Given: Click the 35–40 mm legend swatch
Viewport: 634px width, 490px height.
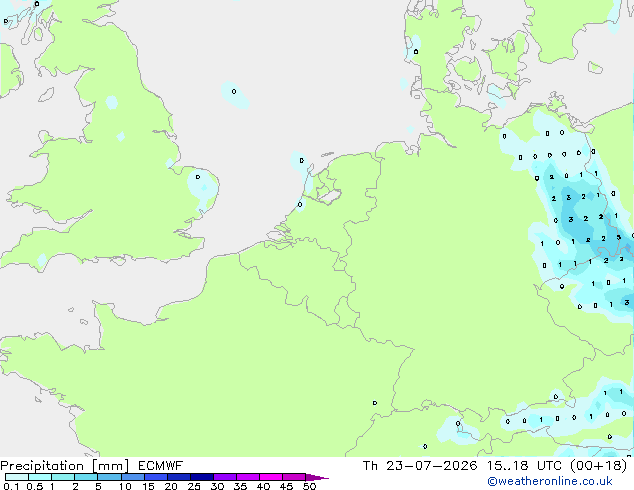Looking at the screenshot, I should (x=247, y=477).
